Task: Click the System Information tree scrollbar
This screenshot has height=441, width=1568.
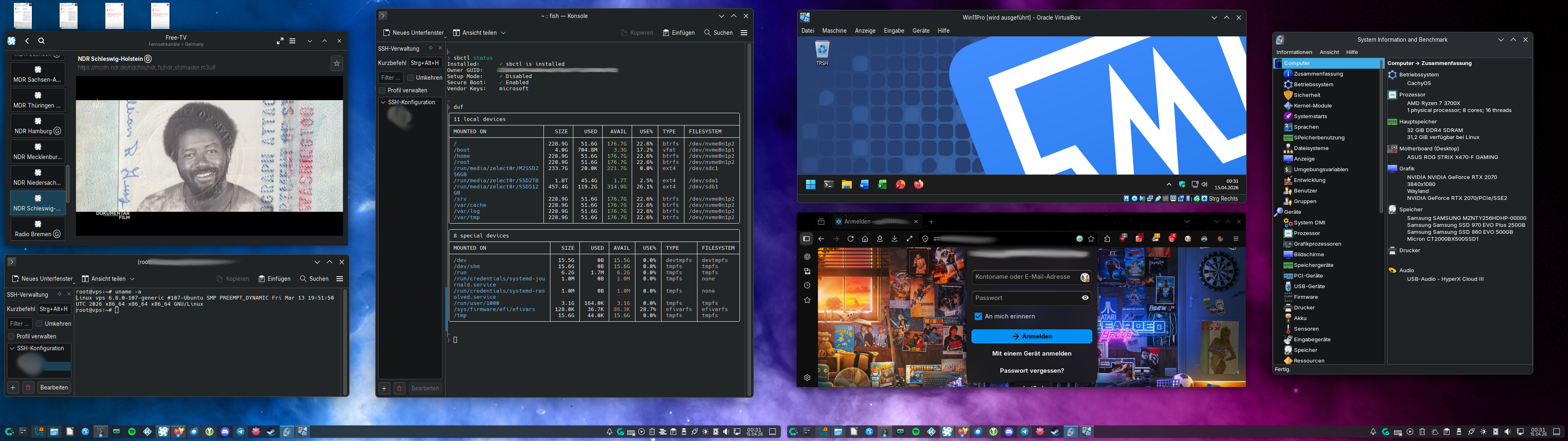Action: pyautogui.click(x=1381, y=137)
